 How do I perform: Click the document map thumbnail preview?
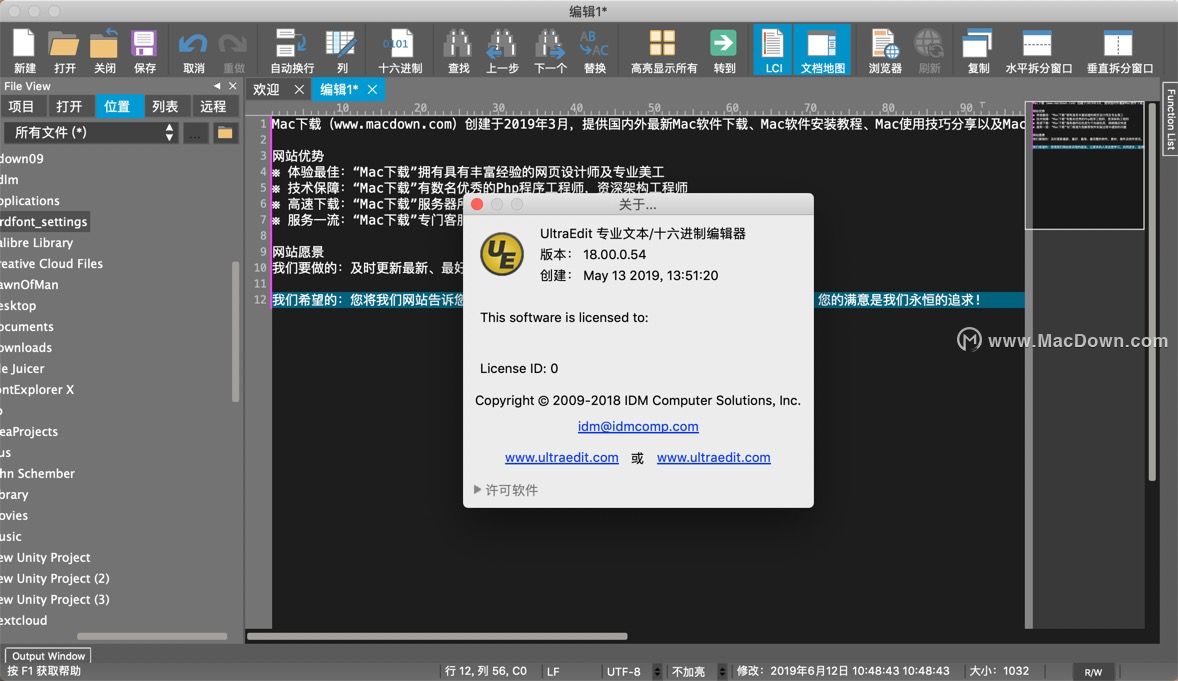click(1085, 165)
